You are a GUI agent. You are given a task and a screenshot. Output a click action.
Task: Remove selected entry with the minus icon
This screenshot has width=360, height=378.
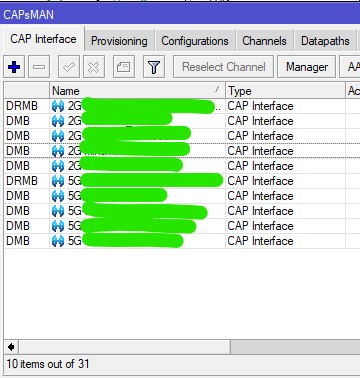39,67
